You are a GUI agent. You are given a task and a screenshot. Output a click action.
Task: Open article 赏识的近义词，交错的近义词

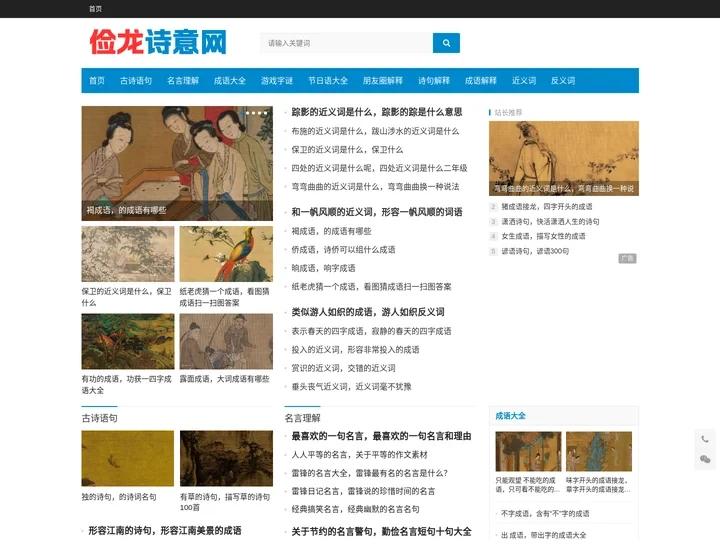343,368
